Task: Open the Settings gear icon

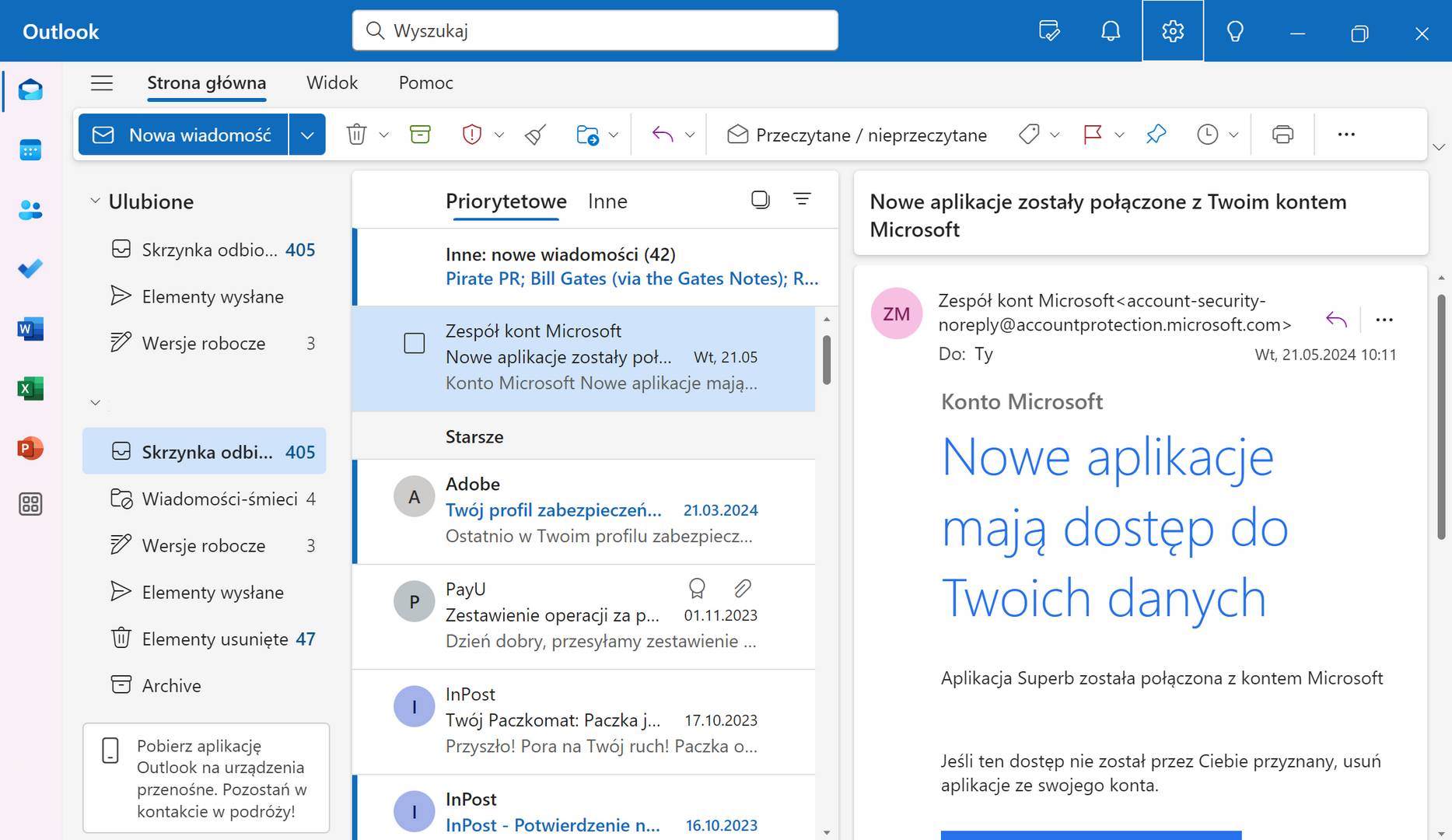Action: coord(1173,31)
